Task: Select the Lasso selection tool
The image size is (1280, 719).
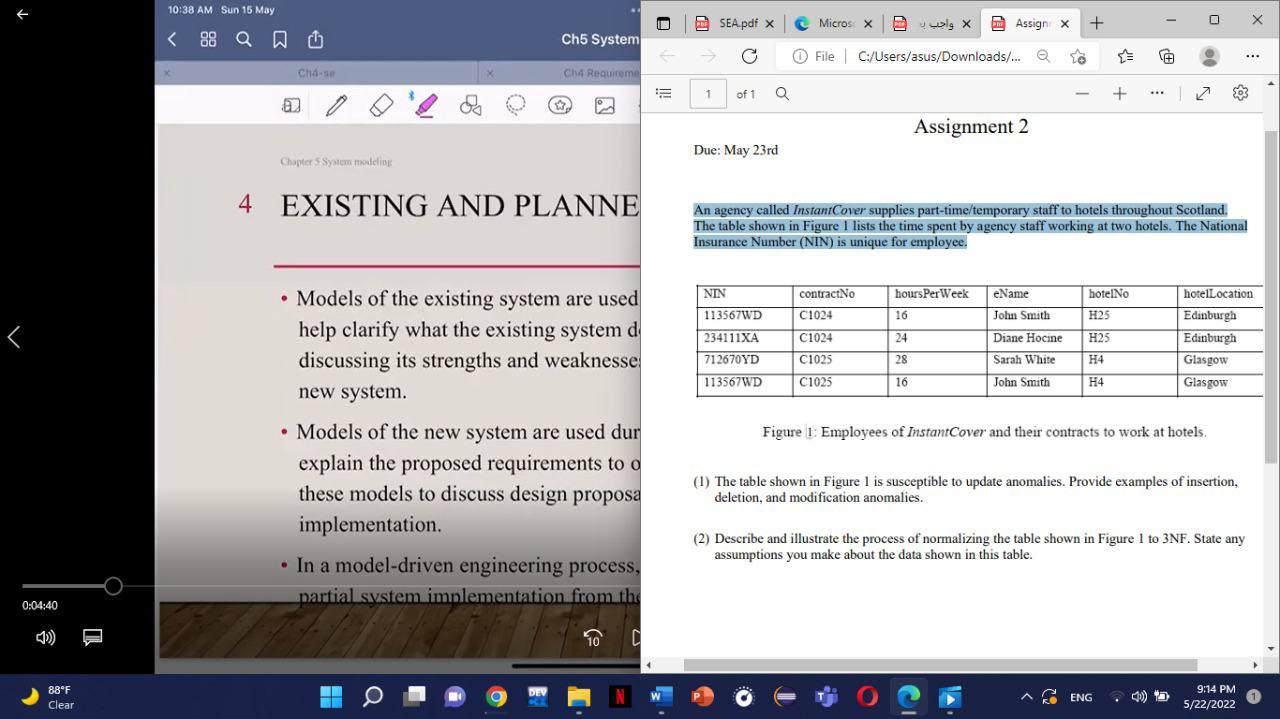Action: point(515,105)
